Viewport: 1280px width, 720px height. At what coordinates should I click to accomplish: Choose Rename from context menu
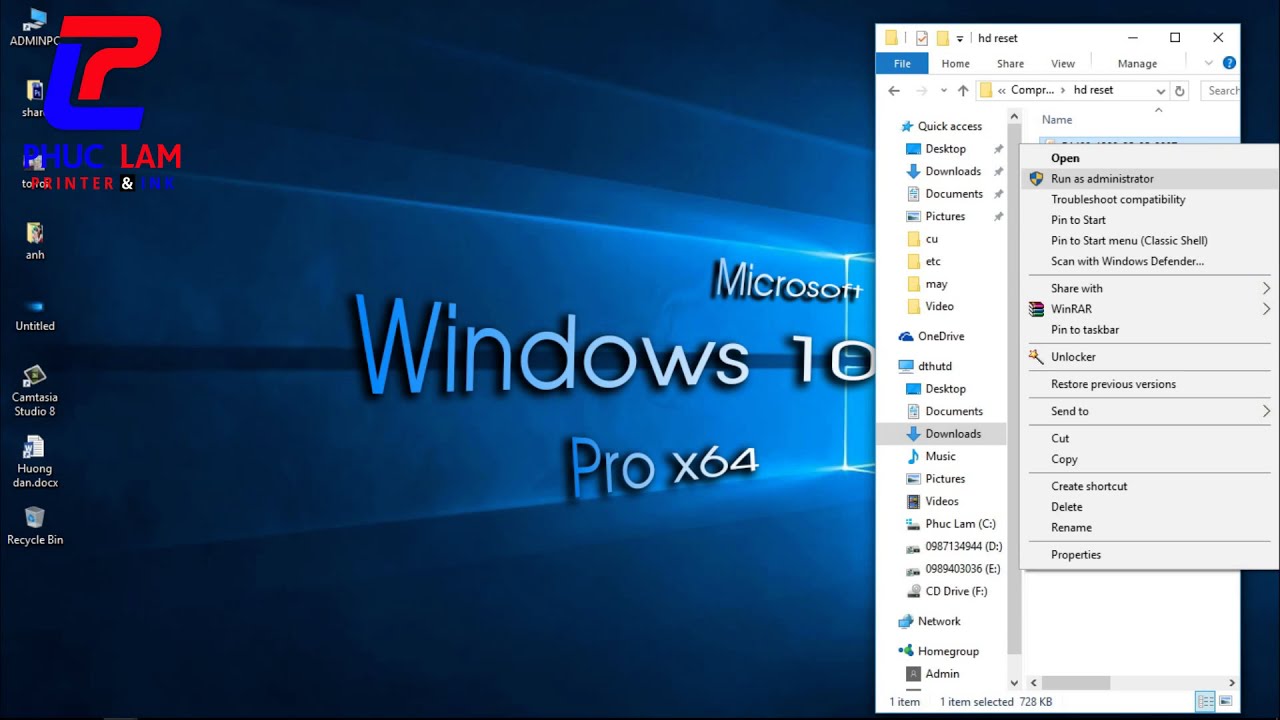pos(1149,527)
